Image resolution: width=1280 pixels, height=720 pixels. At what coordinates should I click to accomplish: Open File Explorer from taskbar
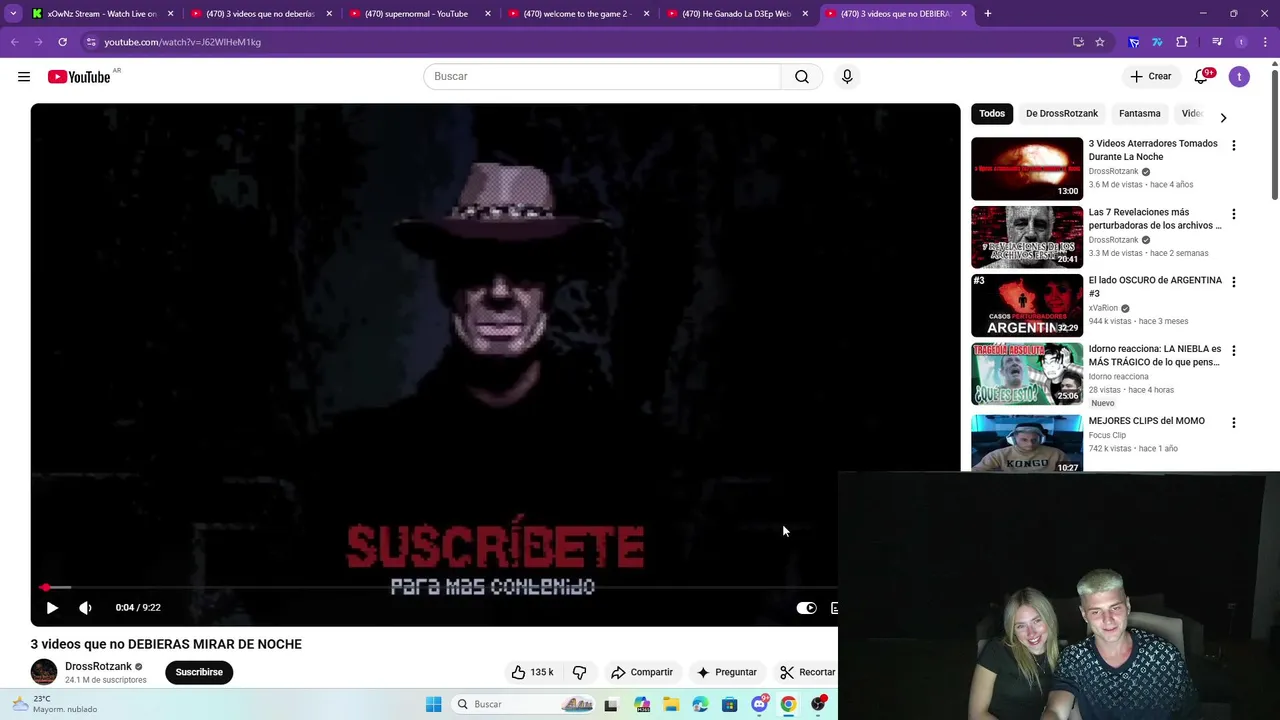click(671, 705)
